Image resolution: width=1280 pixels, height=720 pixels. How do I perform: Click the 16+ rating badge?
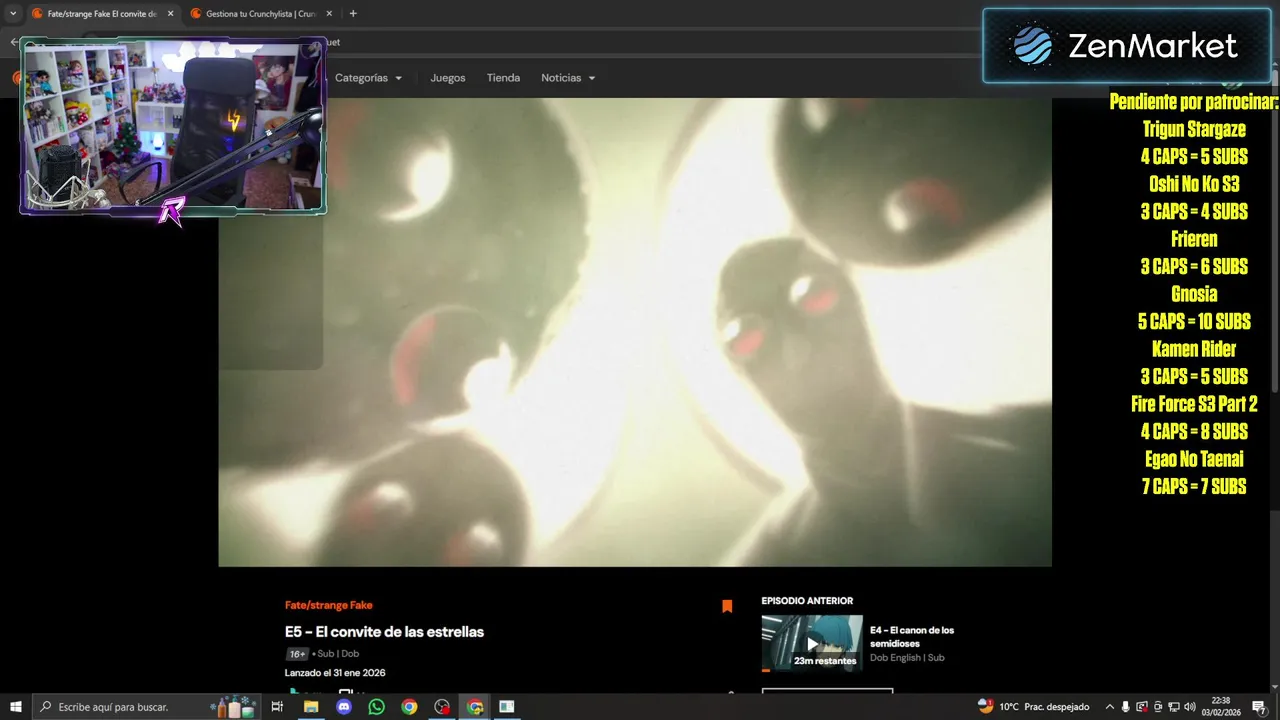pos(297,654)
